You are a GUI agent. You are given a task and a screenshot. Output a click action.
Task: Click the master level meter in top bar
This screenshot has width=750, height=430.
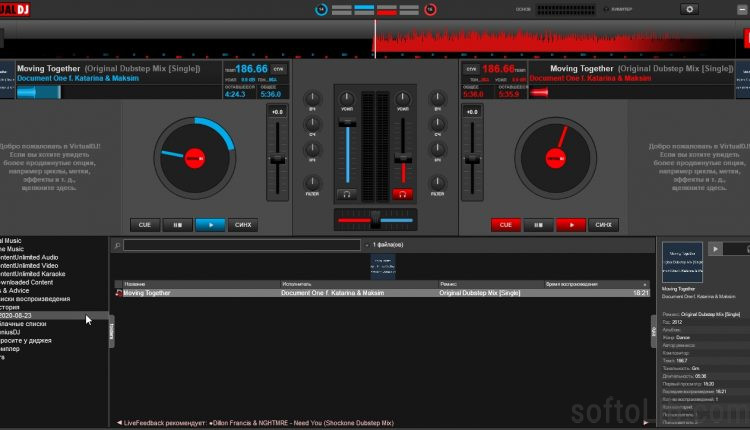[566, 9]
